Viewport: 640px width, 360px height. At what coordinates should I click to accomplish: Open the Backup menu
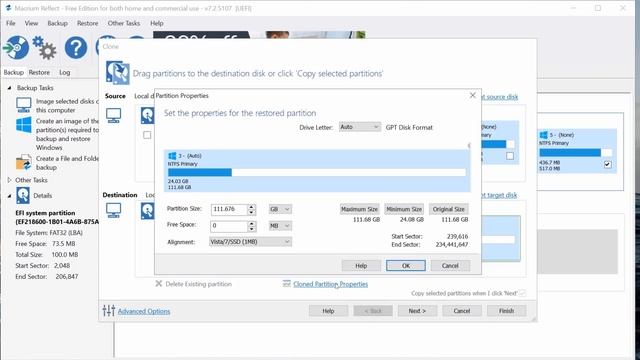tap(58, 23)
